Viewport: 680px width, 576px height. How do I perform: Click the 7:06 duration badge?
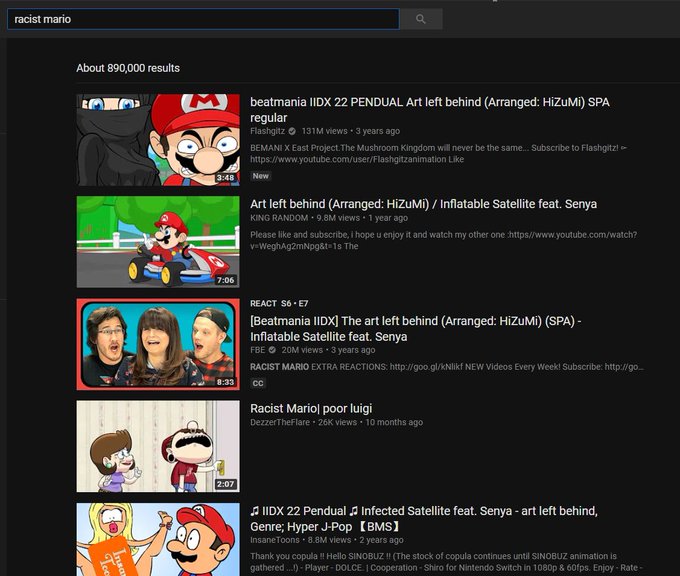(x=226, y=280)
